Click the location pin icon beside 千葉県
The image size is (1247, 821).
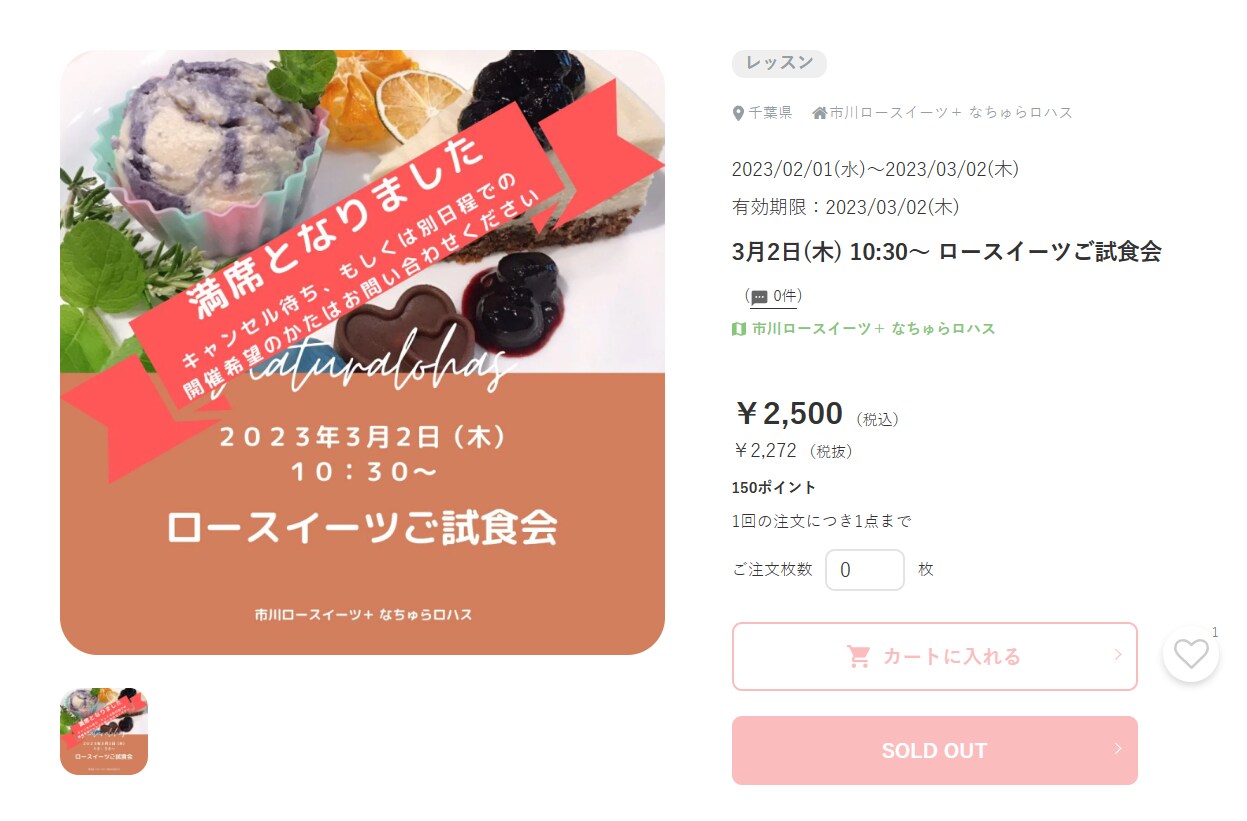(738, 113)
